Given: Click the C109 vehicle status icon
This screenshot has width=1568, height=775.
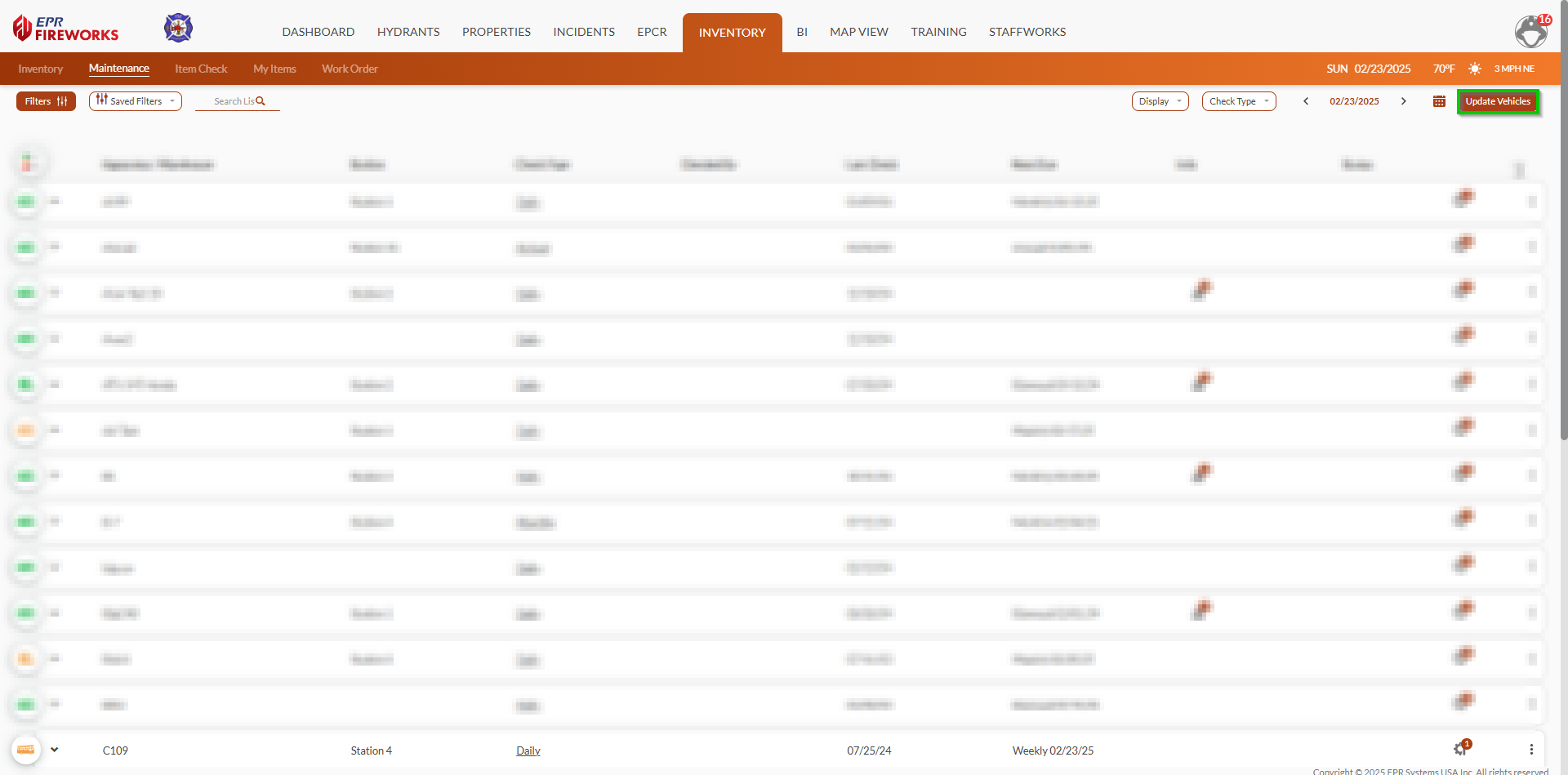Looking at the screenshot, I should (26, 750).
